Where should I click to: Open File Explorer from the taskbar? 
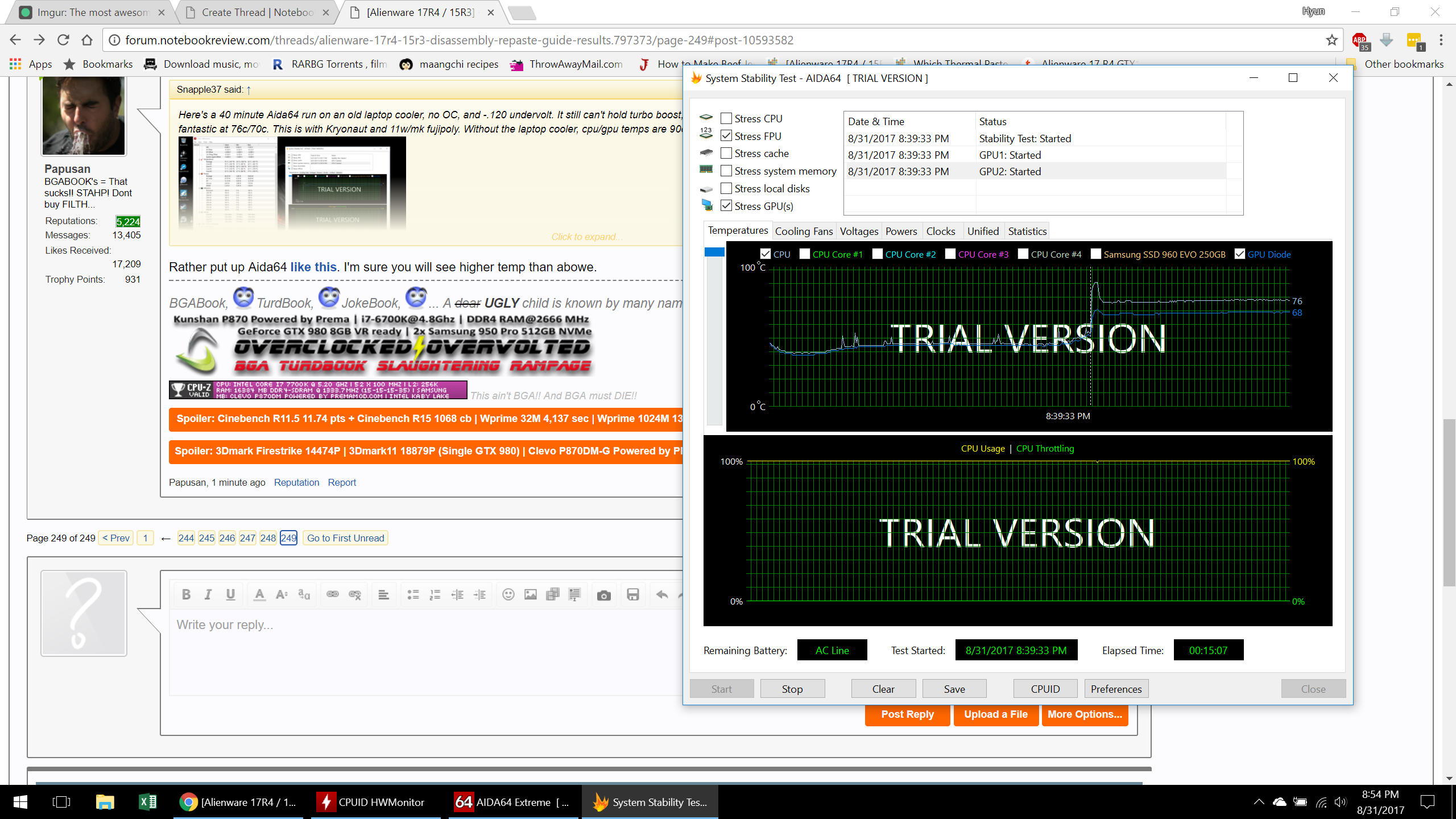click(105, 802)
